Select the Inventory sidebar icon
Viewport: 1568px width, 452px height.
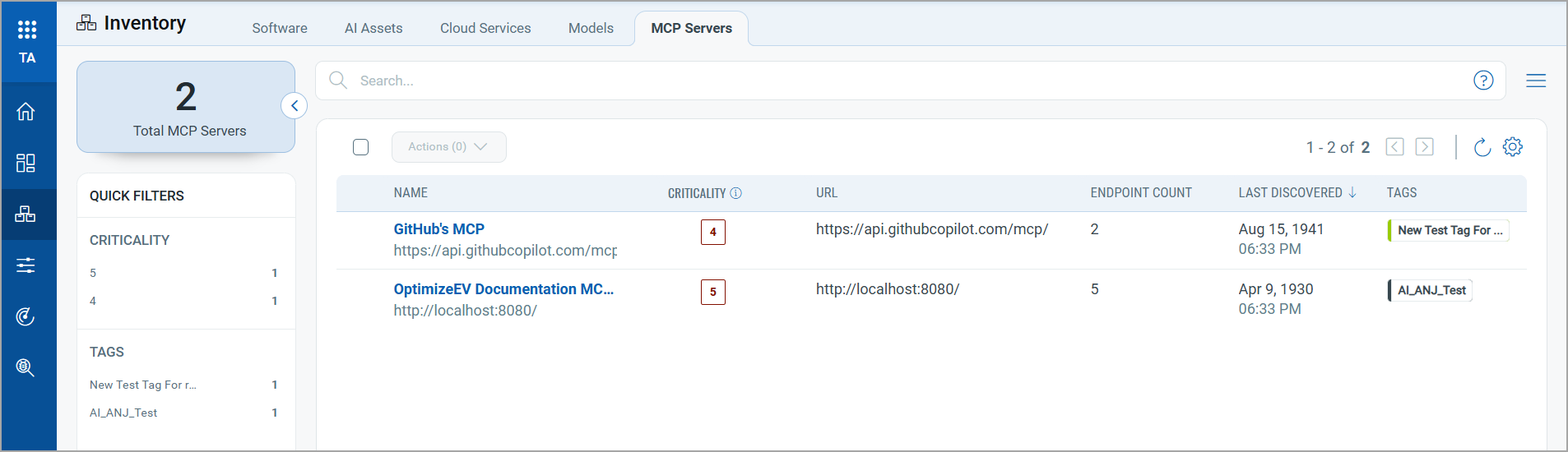[26, 214]
